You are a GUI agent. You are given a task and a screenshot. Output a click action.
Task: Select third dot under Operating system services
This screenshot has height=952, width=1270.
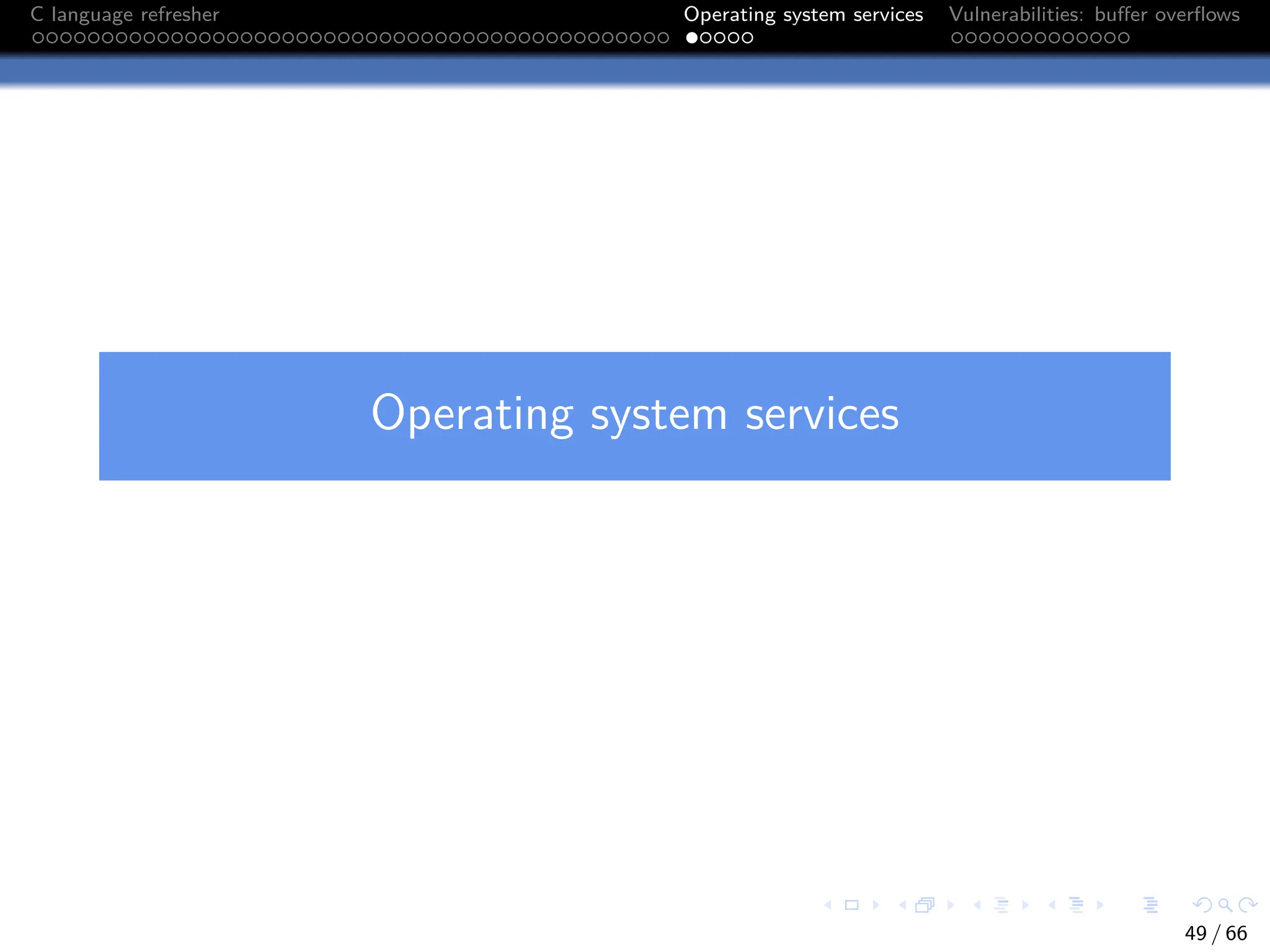(720, 38)
